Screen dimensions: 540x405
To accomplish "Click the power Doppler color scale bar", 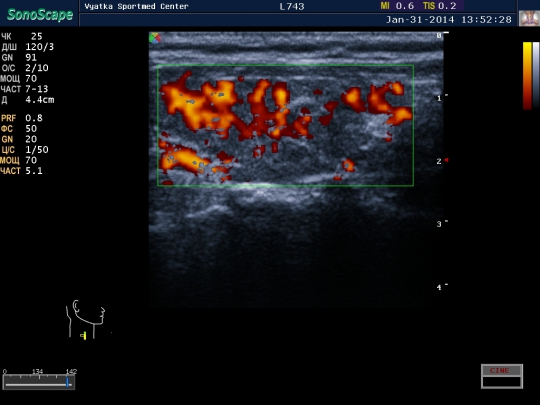I will click(x=527, y=75).
